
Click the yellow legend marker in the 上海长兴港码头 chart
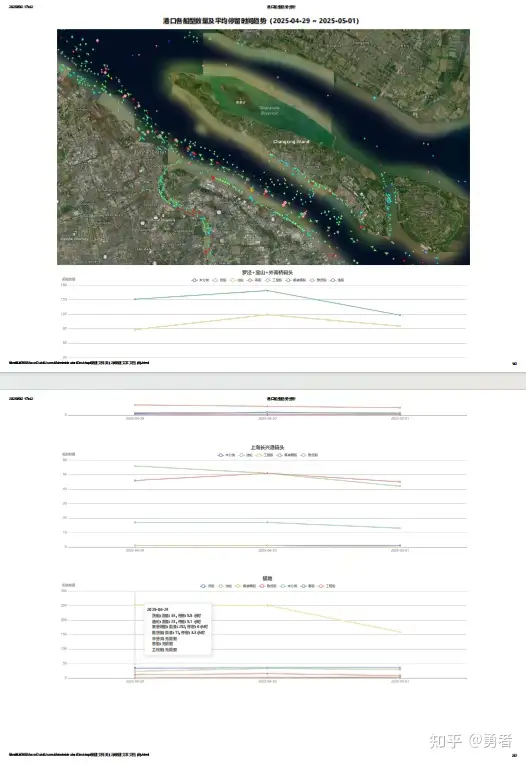coord(259,455)
